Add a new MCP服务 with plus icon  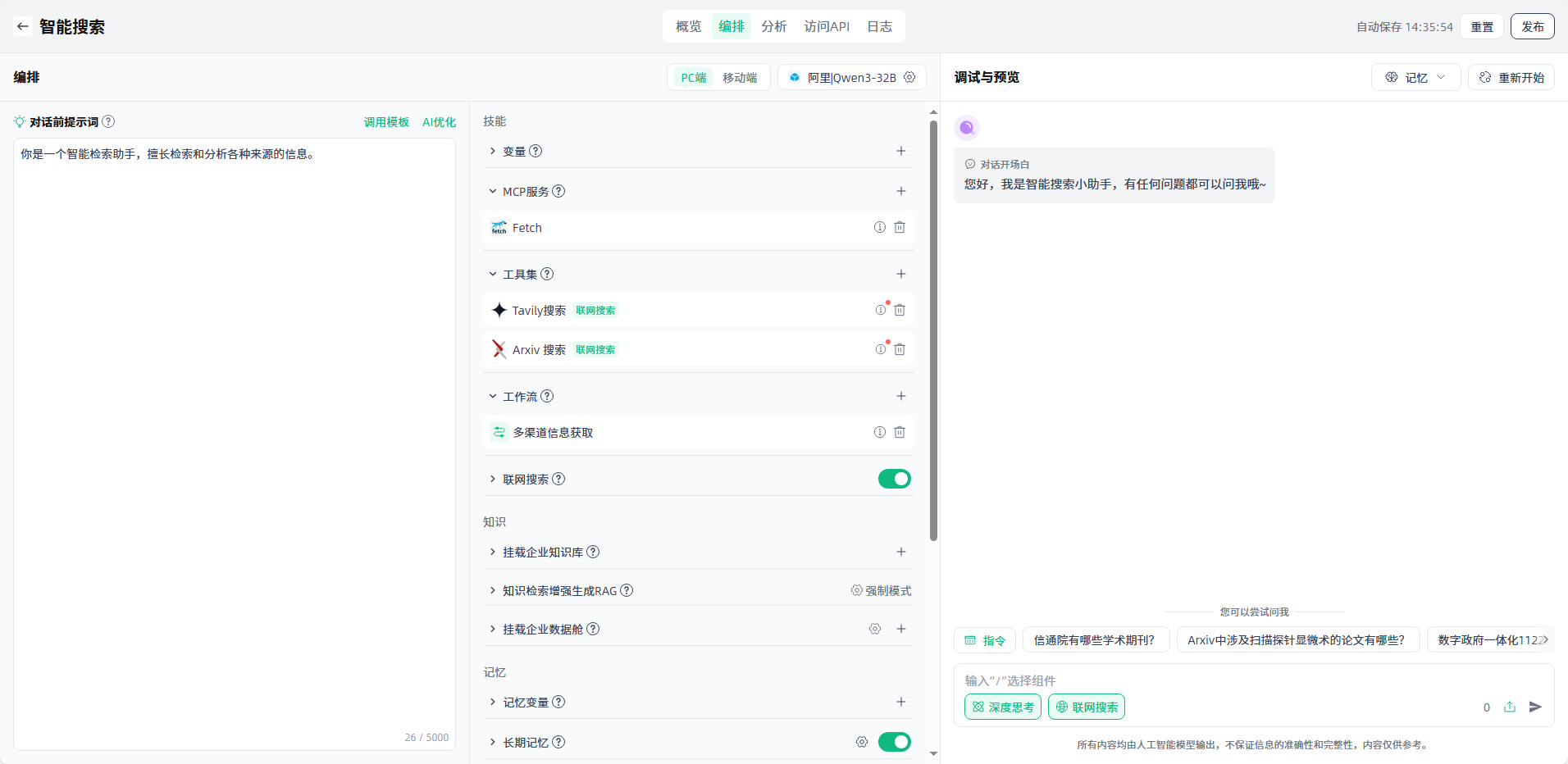click(x=900, y=191)
